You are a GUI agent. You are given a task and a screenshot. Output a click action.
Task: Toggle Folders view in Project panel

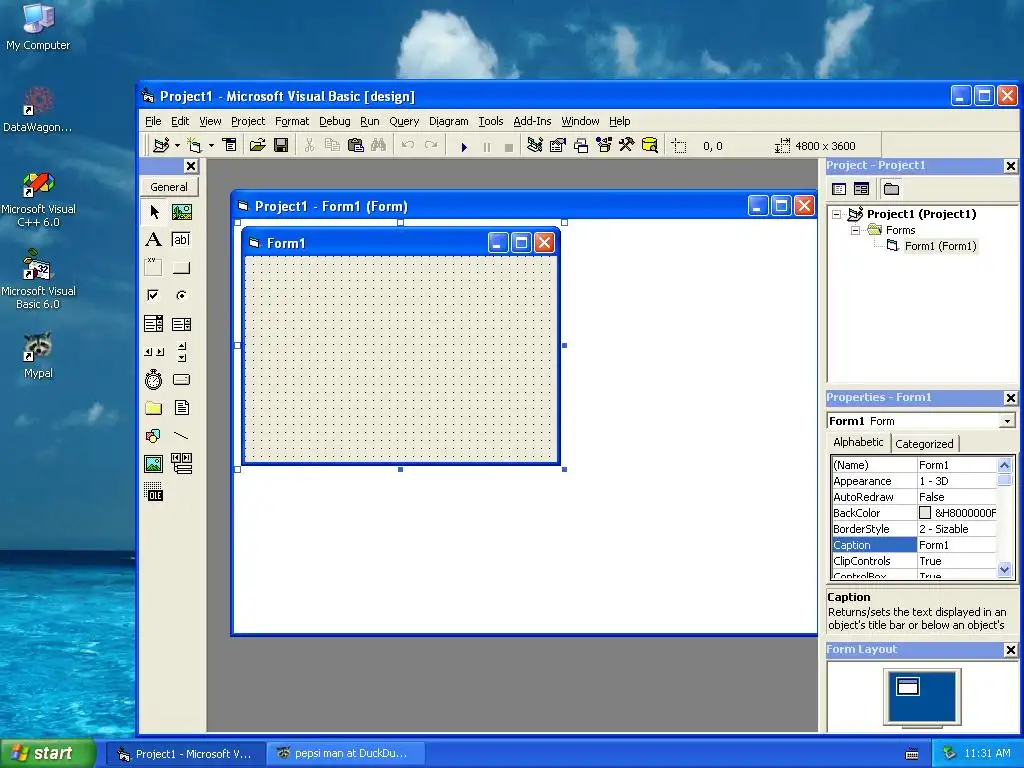click(891, 189)
